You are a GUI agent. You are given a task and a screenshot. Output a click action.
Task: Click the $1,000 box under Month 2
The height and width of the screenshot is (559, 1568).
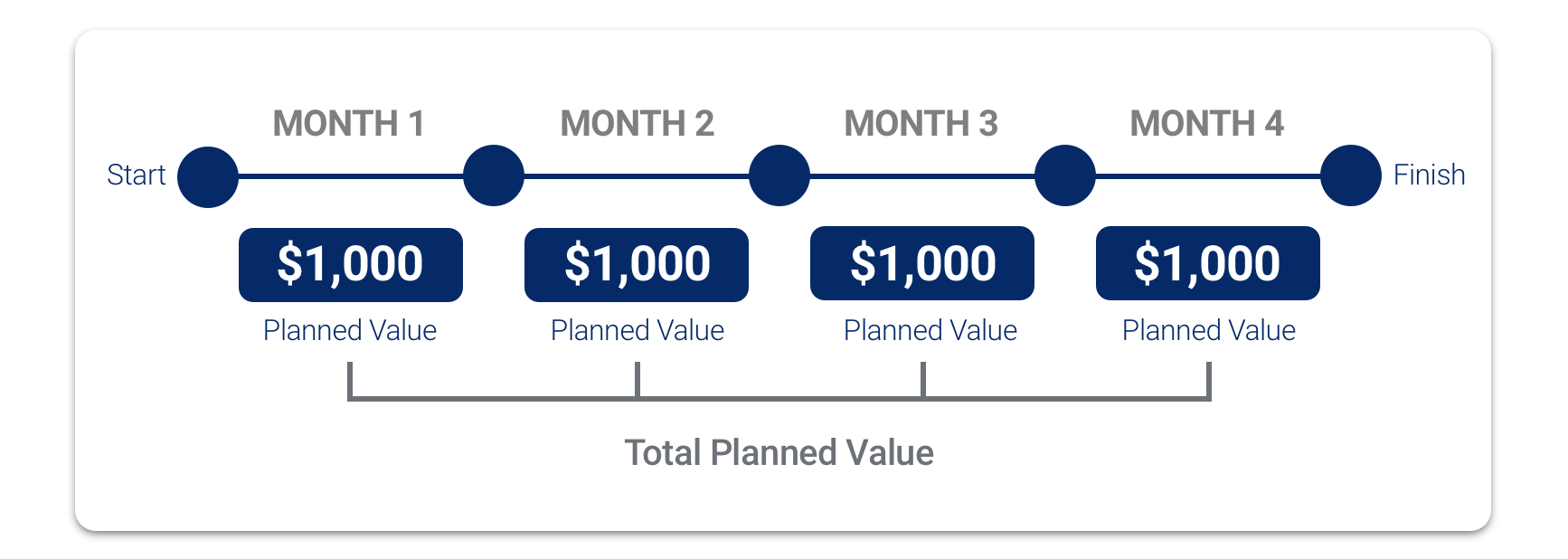click(637, 264)
